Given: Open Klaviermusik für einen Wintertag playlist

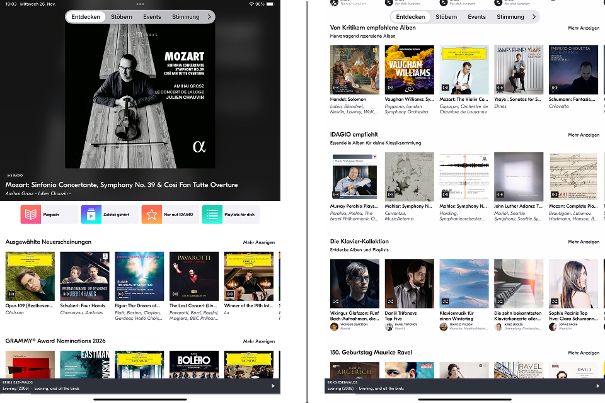Looking at the screenshot, I should point(464,284).
